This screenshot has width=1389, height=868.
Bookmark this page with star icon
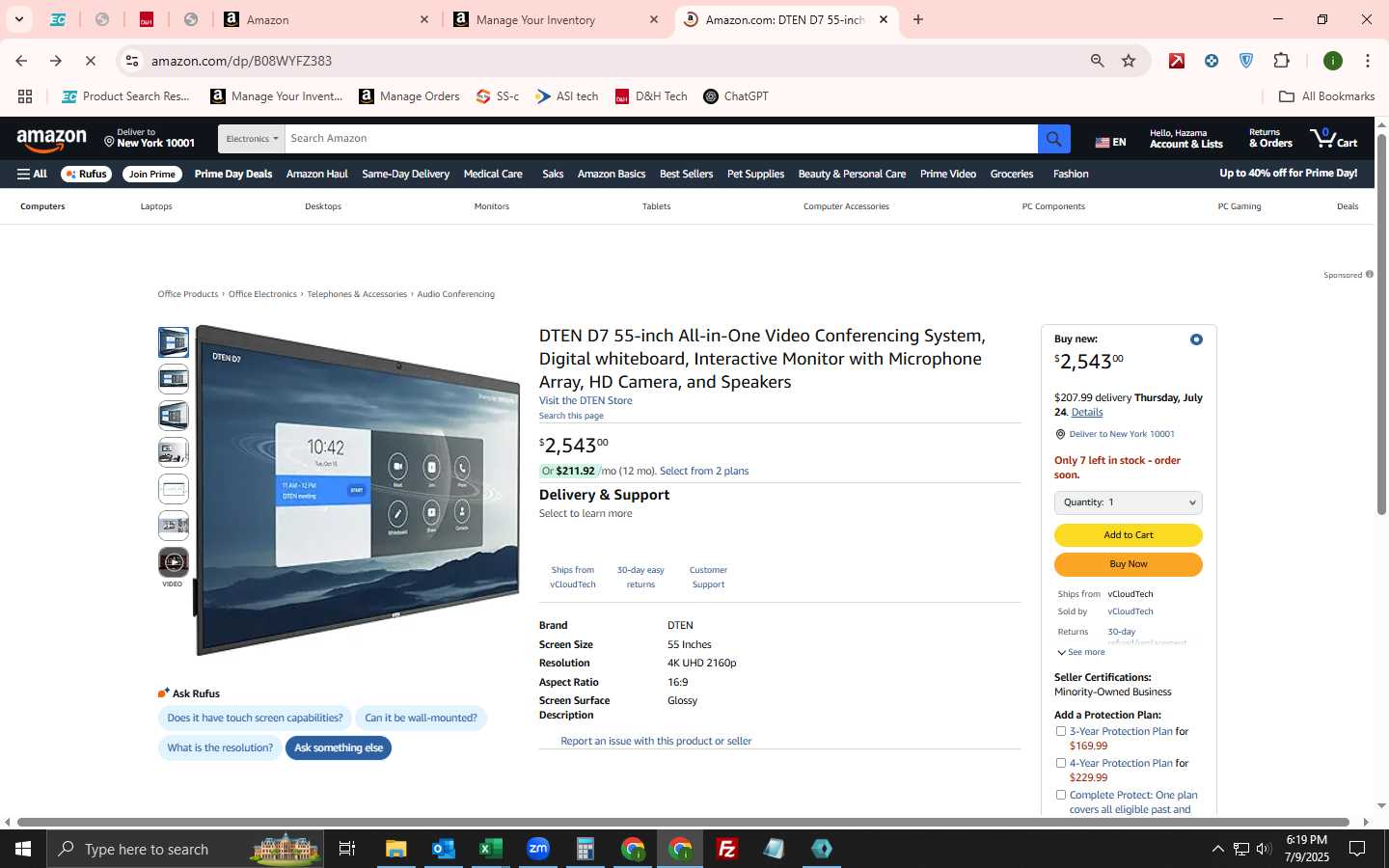click(1129, 61)
